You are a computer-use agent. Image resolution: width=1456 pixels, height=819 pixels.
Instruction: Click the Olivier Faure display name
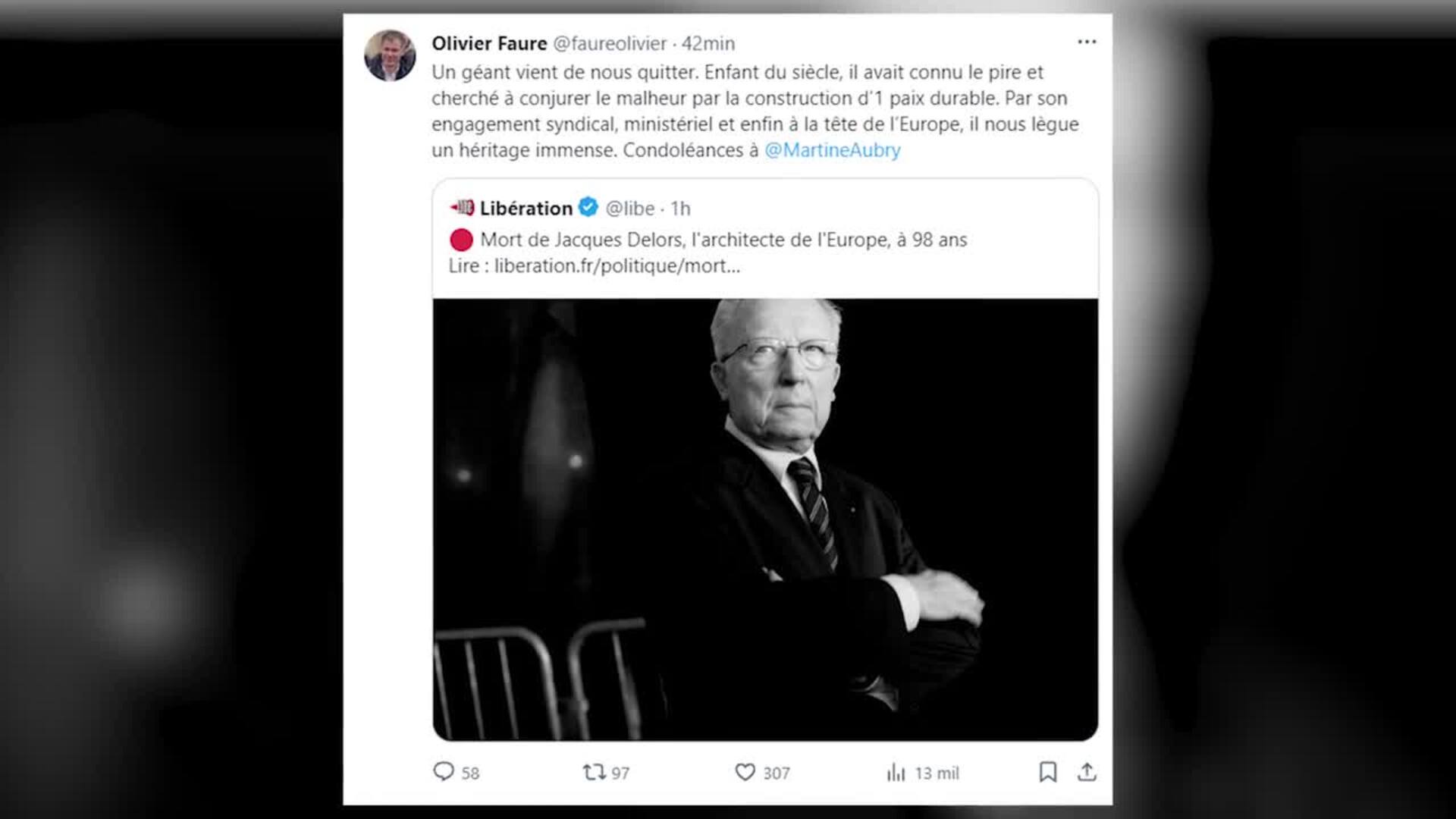pos(489,43)
